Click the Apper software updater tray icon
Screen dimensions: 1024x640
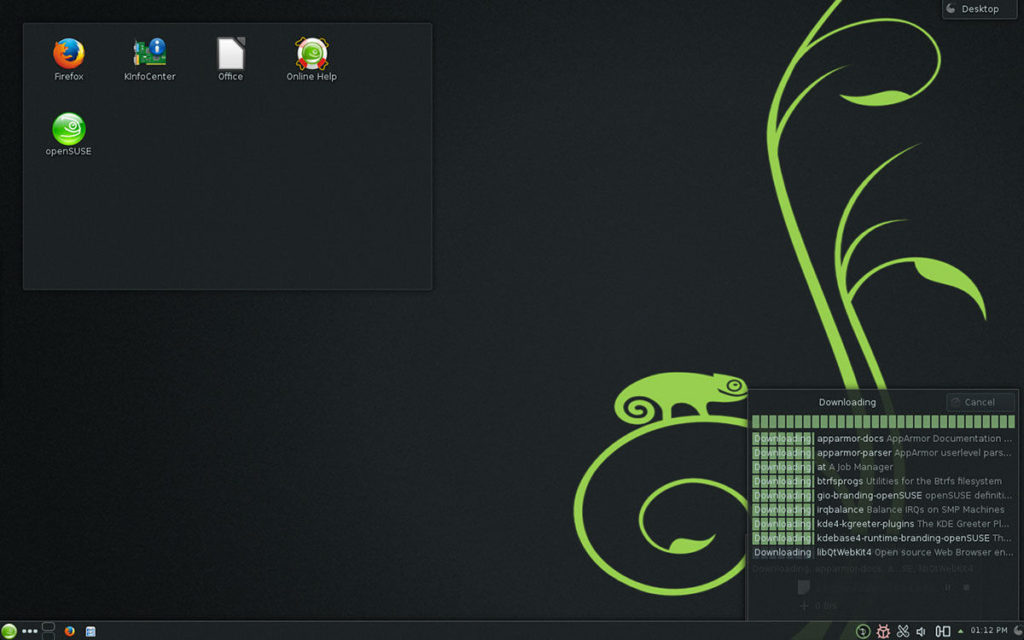(862, 630)
